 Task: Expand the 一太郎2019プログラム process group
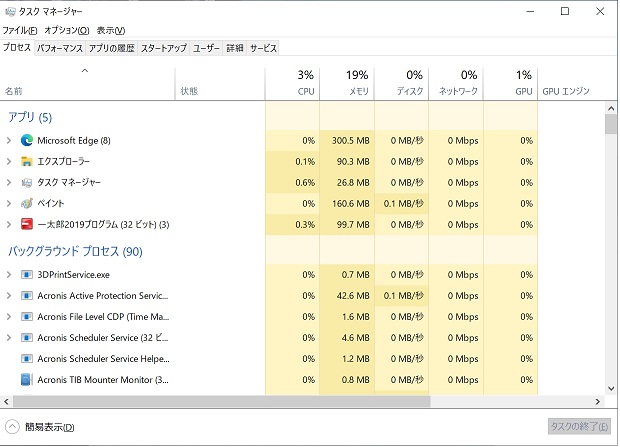9,224
